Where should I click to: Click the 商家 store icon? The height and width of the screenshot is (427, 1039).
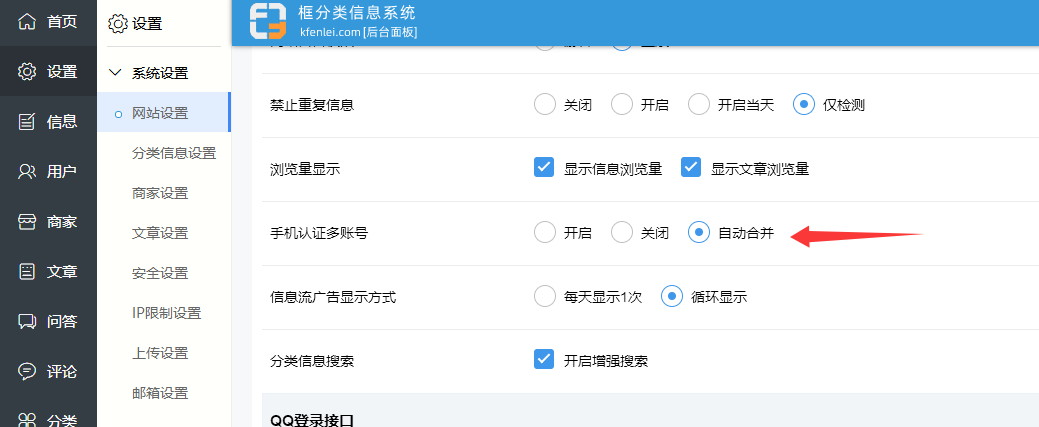coord(28,221)
